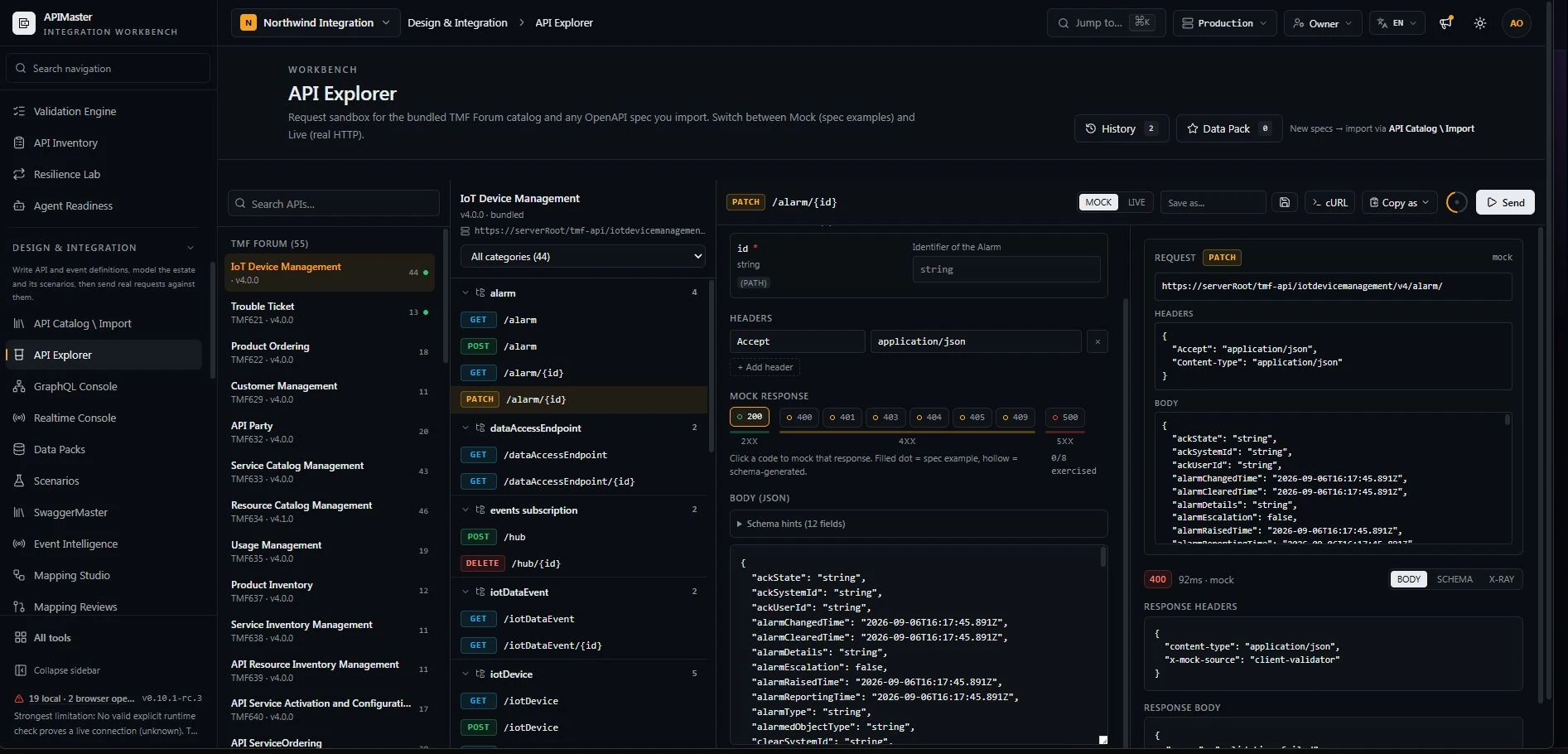This screenshot has height=754, width=1568.
Task: Select the BODY response tab
Action: [x=1408, y=579]
